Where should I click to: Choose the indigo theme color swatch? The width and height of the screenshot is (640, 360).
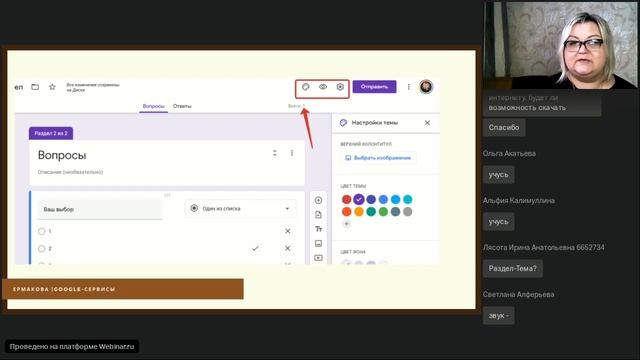(x=371, y=199)
